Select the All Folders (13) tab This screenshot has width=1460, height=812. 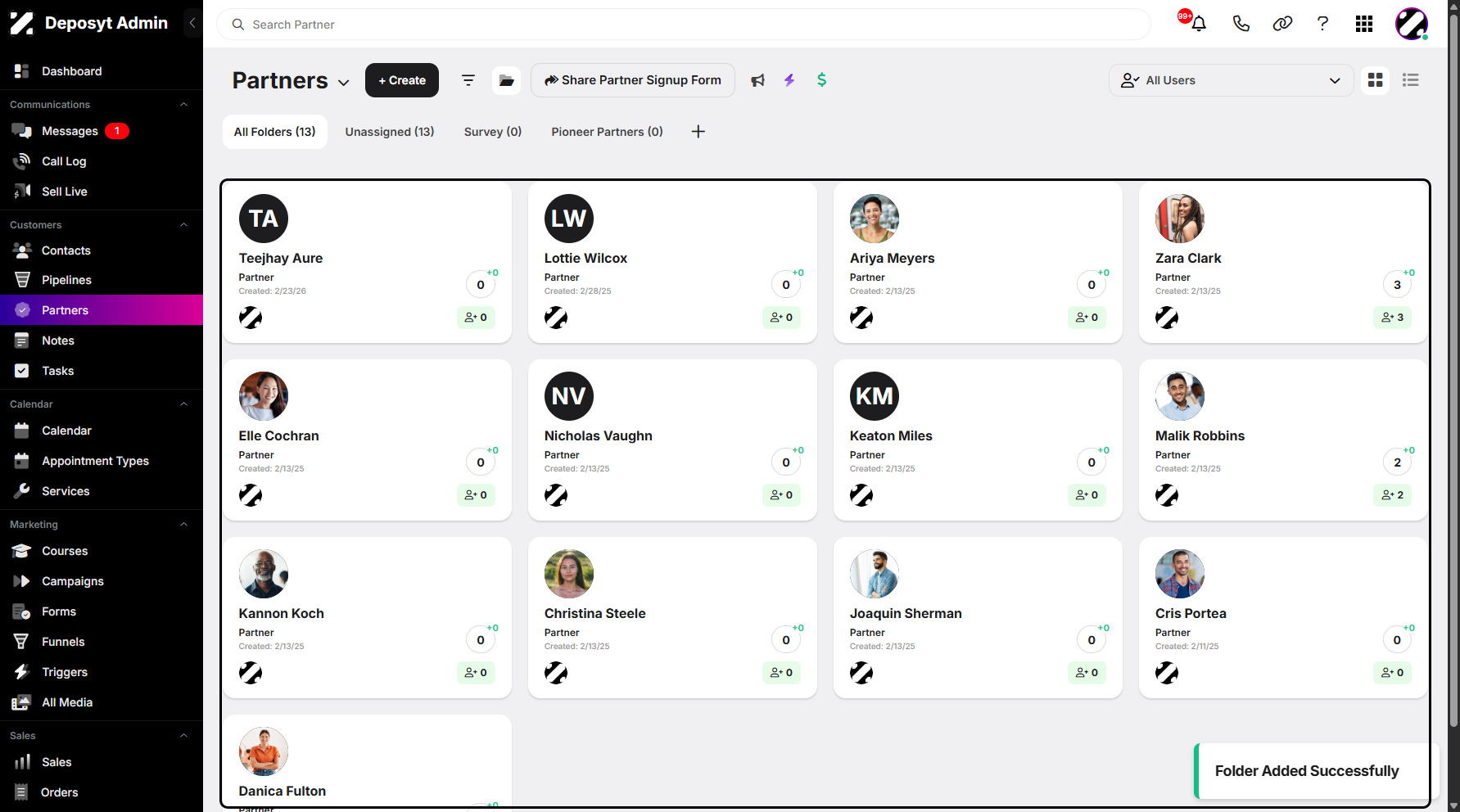pyautogui.click(x=275, y=132)
